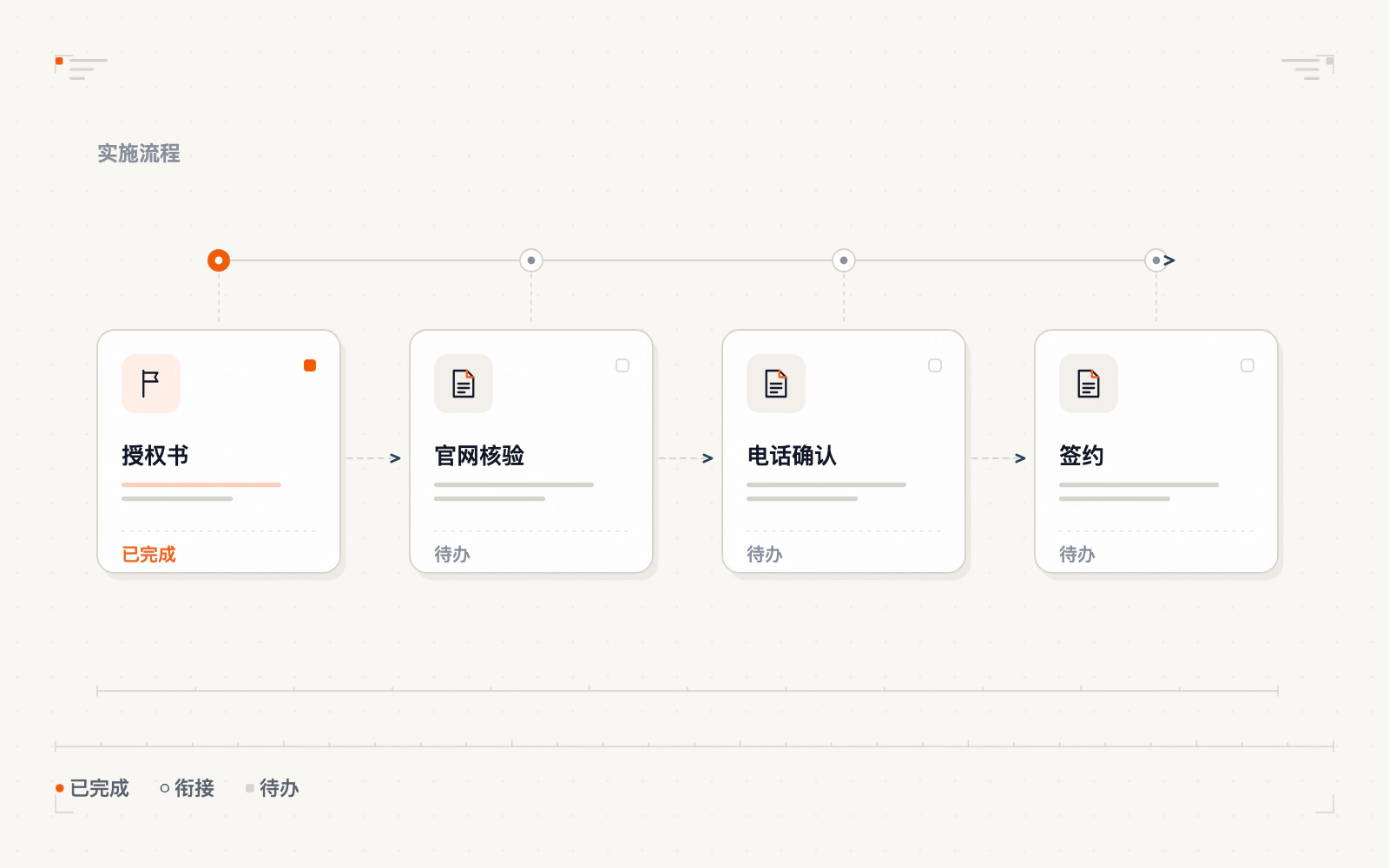Click the orange progress bar on 授权书 card
1389x868 pixels.
click(201, 484)
